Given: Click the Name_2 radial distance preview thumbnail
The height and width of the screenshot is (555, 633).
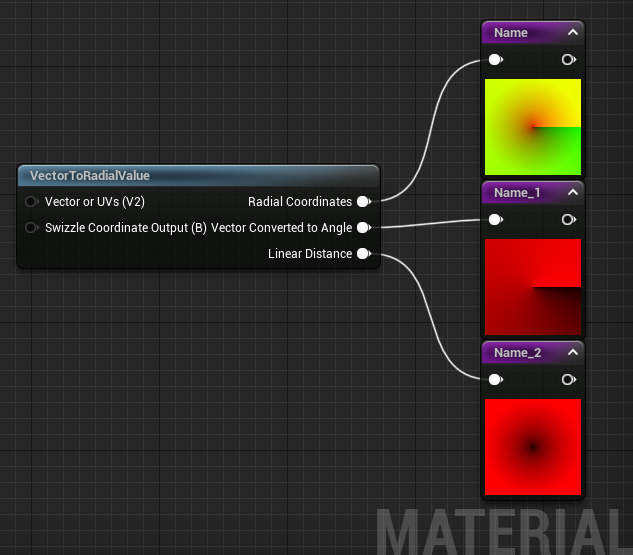Looking at the screenshot, I should 533,447.
